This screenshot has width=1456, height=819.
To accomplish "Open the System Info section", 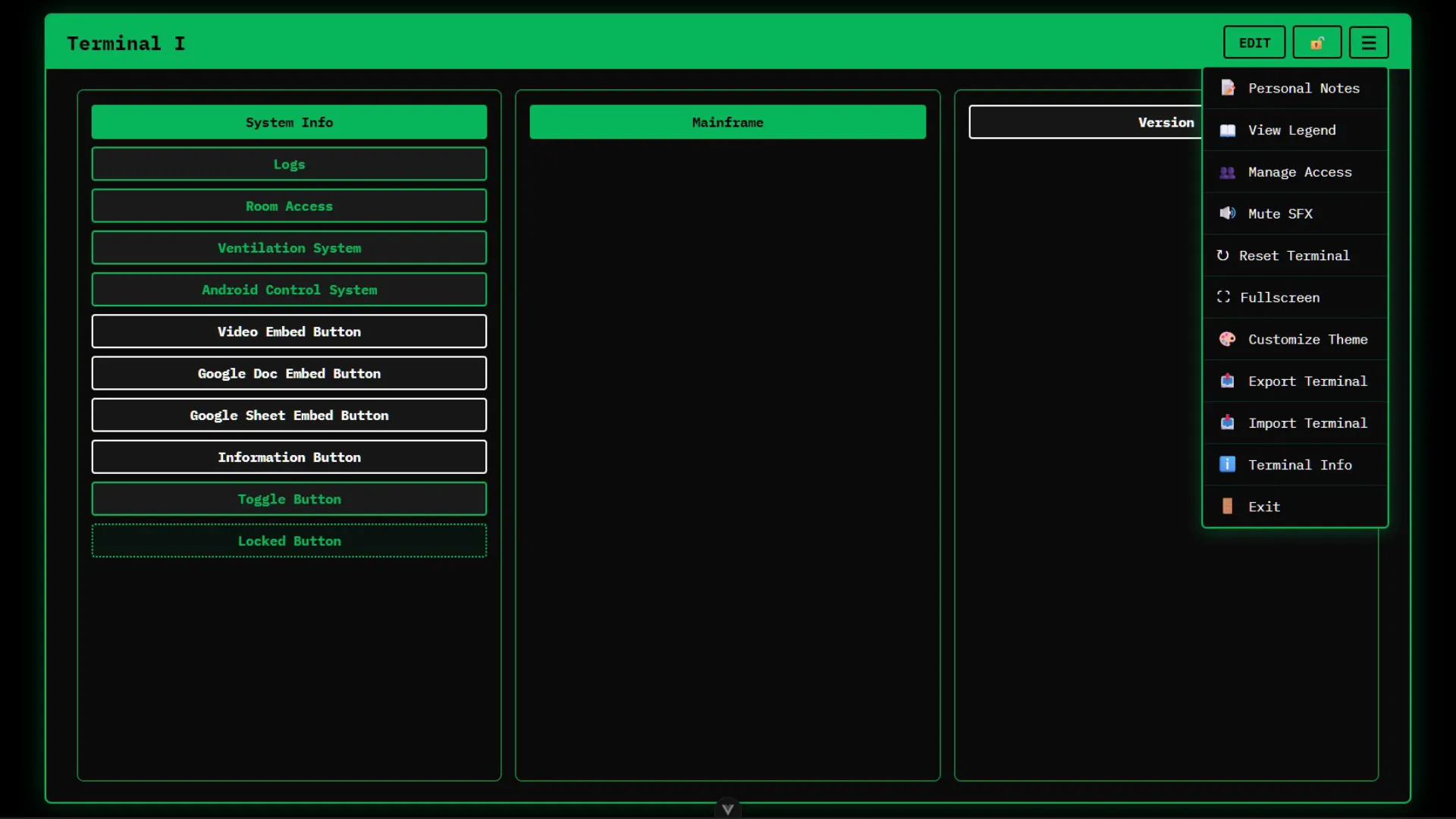I will [289, 122].
